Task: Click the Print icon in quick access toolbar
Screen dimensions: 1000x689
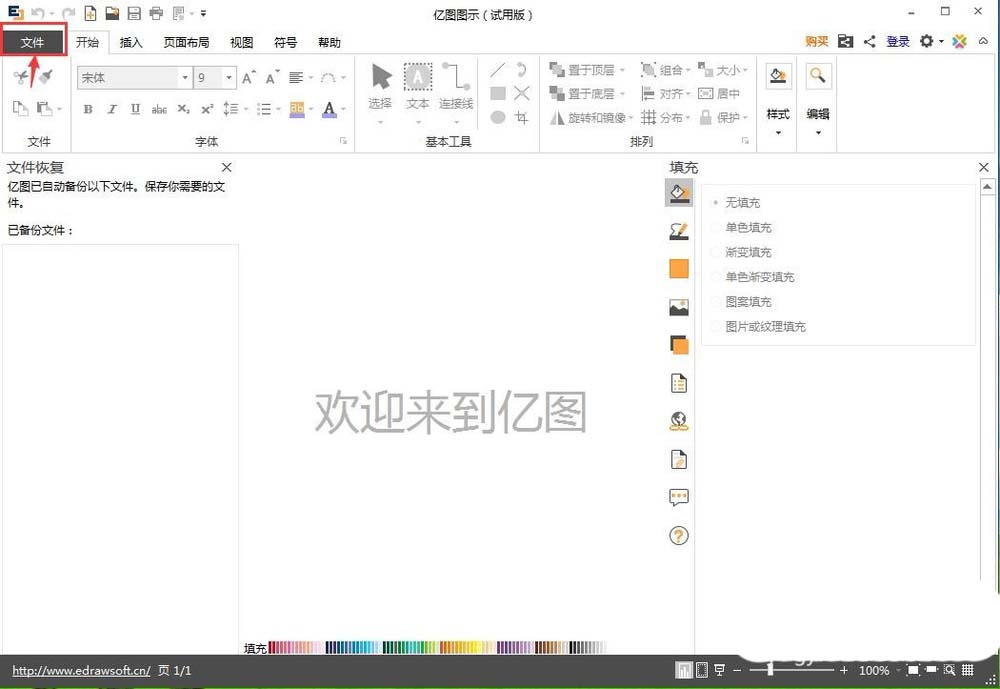Action: click(x=155, y=13)
